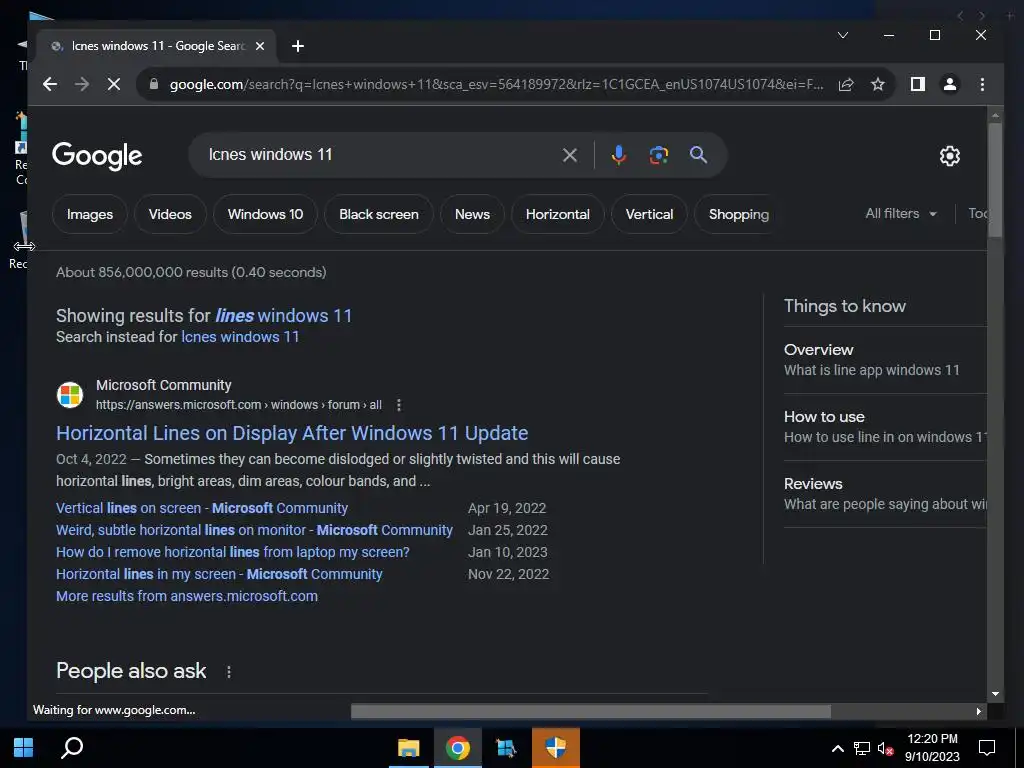Select the Black screen filter chip
This screenshot has width=1024, height=768.
pyautogui.click(x=379, y=214)
